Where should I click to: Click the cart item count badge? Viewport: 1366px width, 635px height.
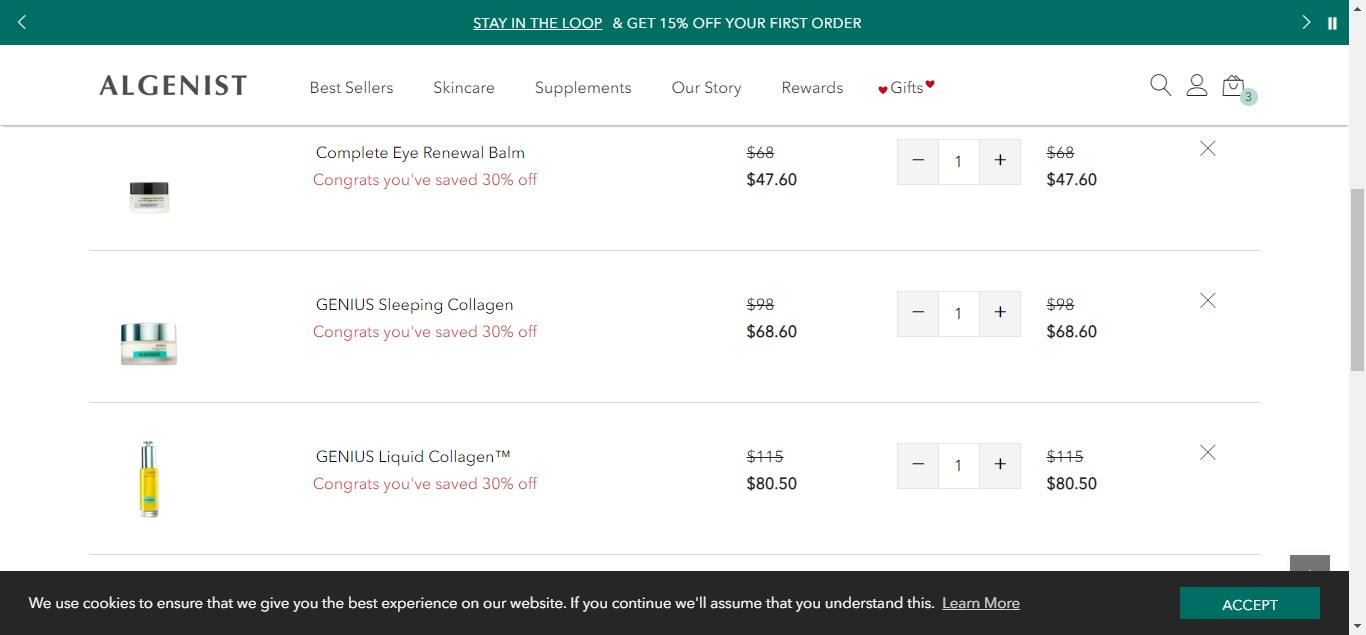tap(1249, 97)
